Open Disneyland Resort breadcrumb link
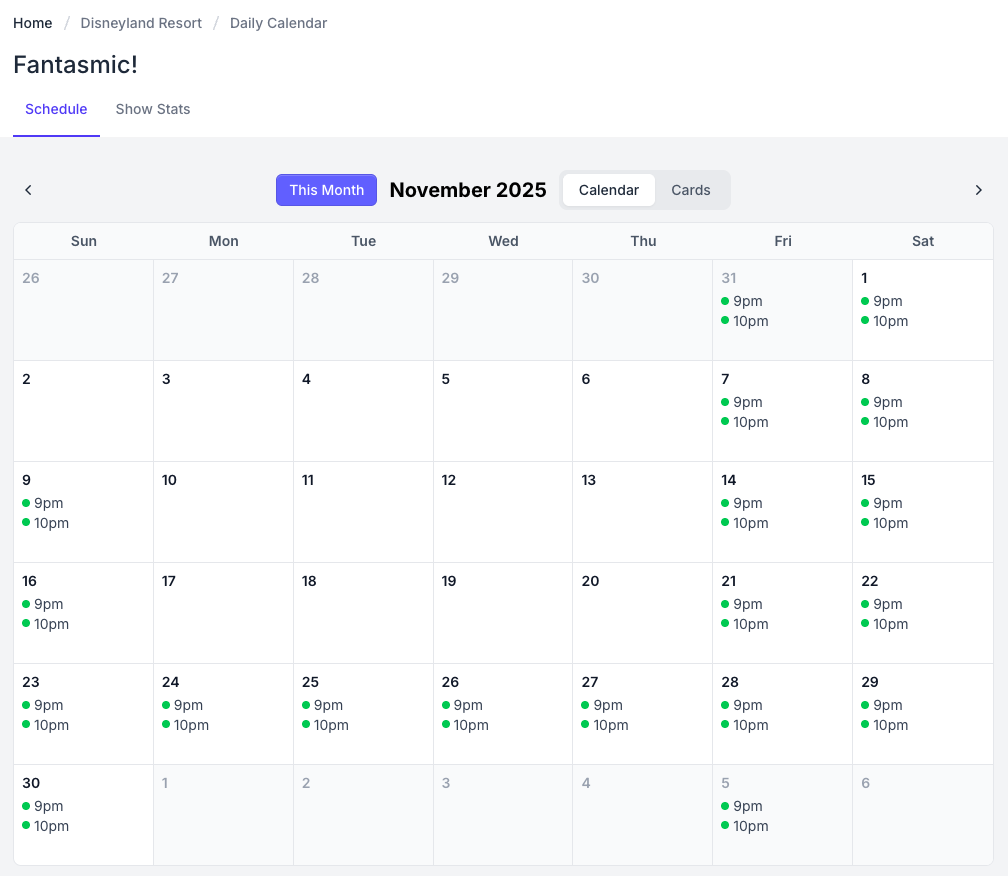This screenshot has width=1008, height=876. pyautogui.click(x=141, y=23)
